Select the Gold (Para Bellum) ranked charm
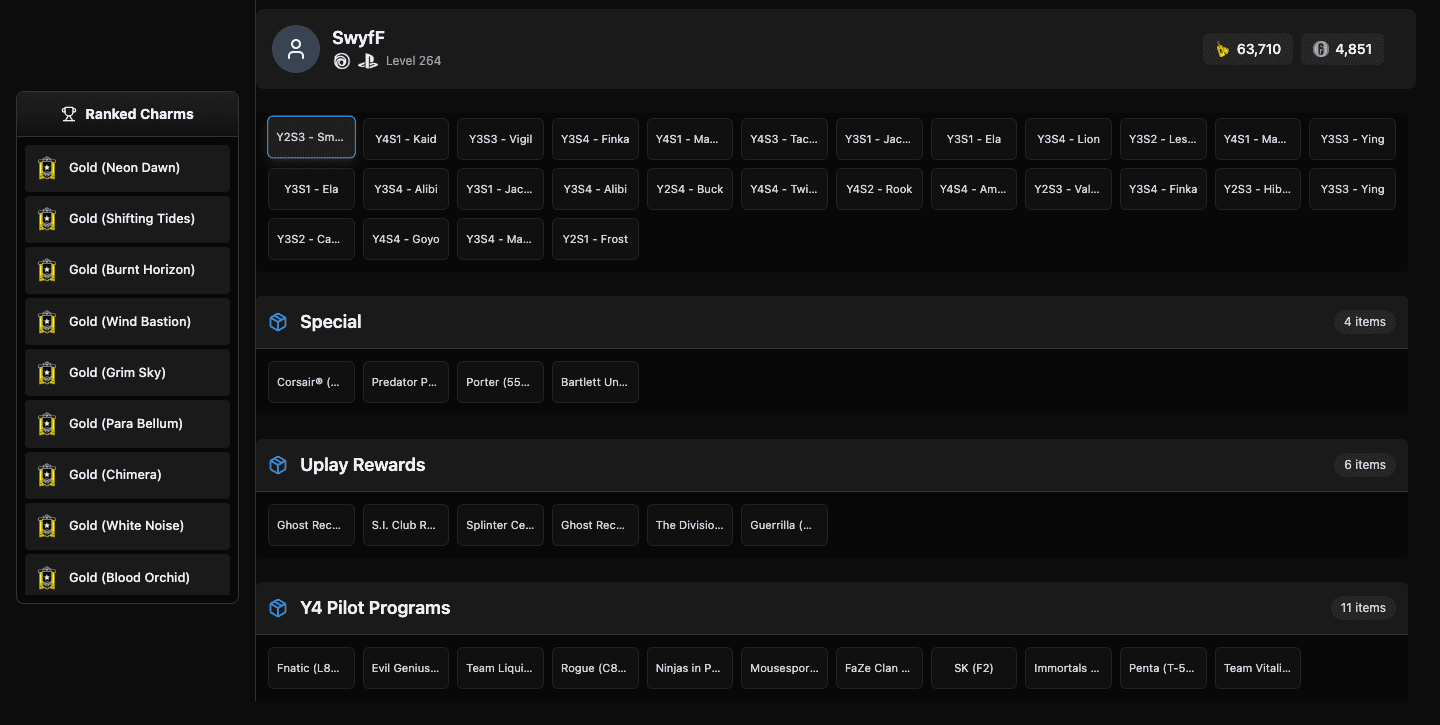Image resolution: width=1440 pixels, height=725 pixels. (127, 424)
